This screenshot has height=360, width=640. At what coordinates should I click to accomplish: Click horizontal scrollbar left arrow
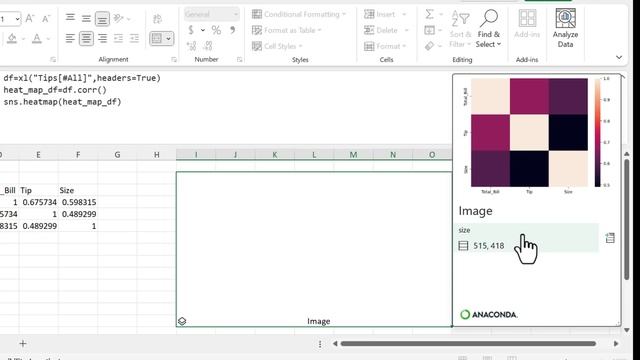(x=335, y=344)
